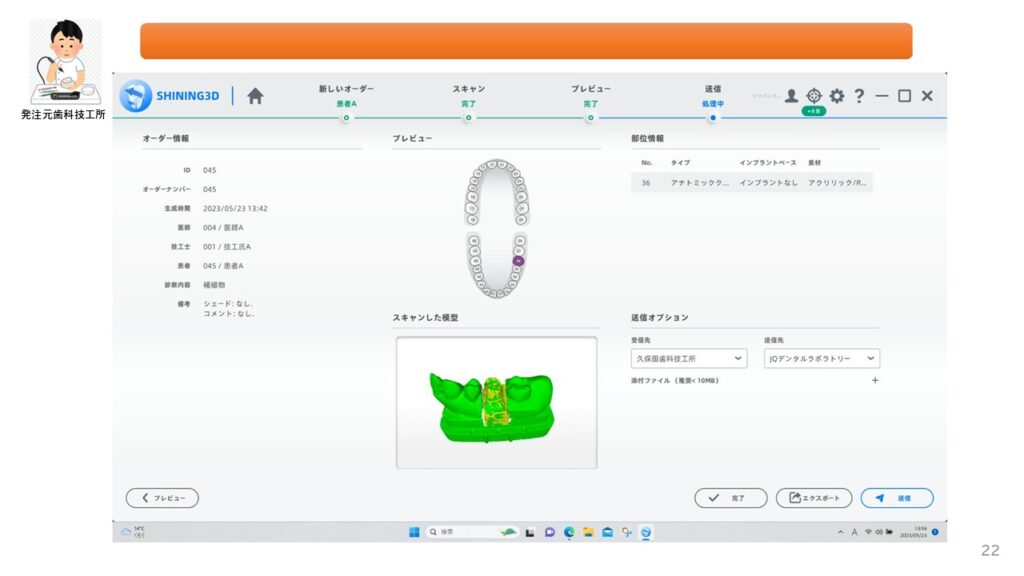The image size is (1024, 576).
Task: Open settings with the gear icon
Action: coord(837,96)
